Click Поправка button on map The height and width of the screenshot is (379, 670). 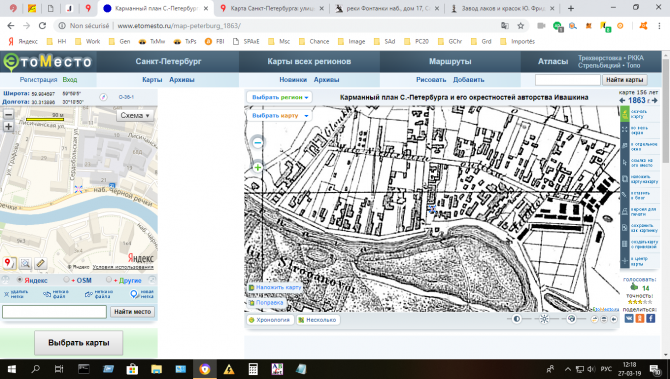coord(267,303)
